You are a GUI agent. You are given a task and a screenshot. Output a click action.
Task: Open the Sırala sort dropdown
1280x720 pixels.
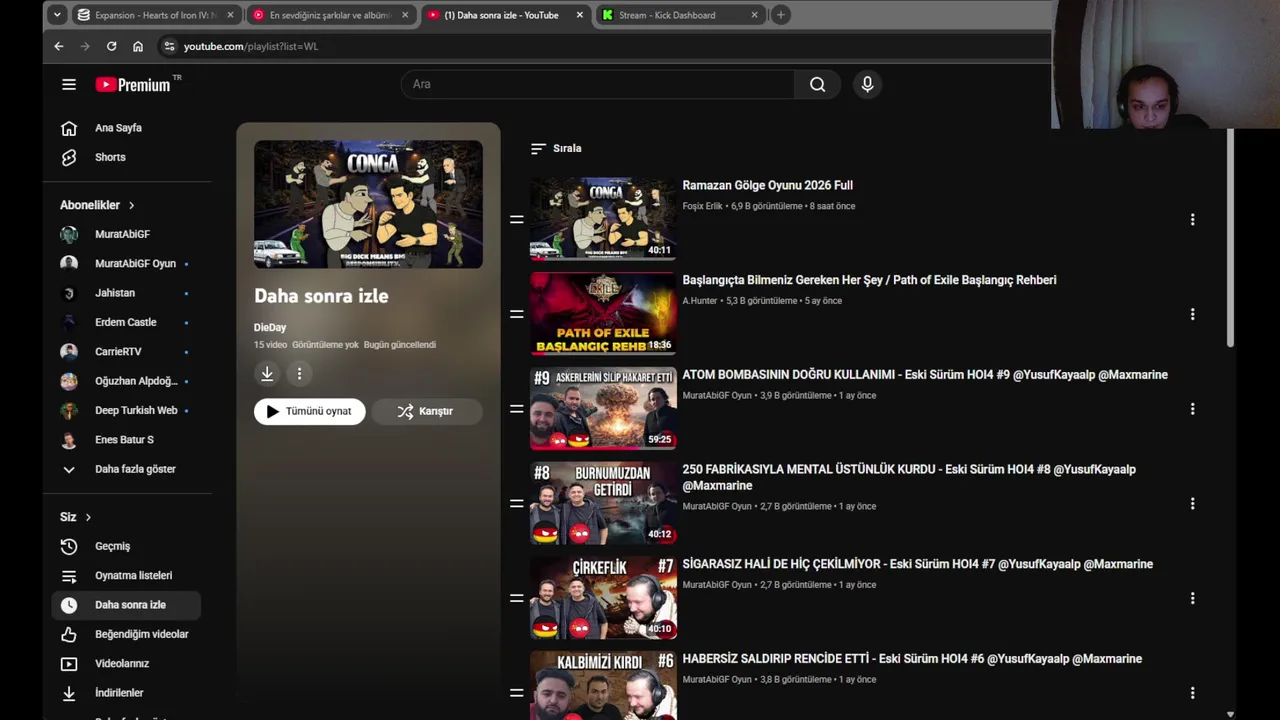(x=556, y=148)
